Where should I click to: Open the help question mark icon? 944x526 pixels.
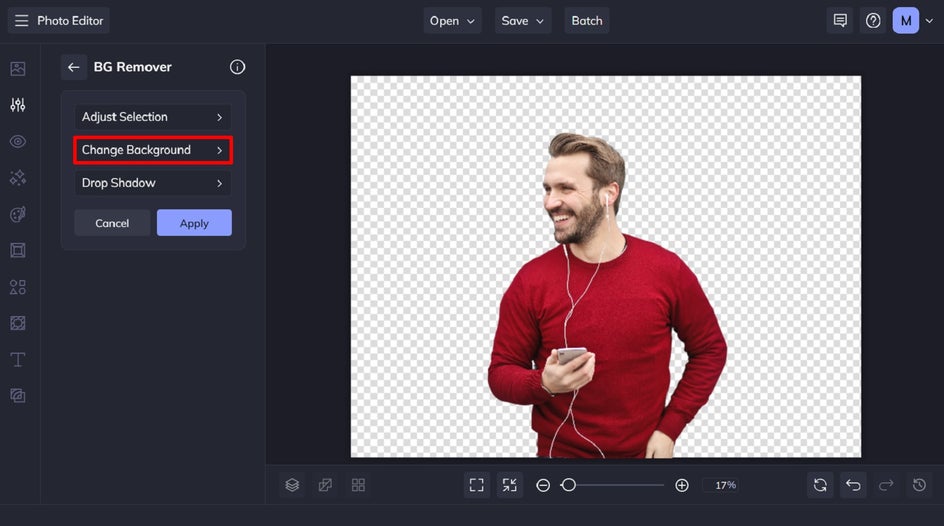pos(873,20)
